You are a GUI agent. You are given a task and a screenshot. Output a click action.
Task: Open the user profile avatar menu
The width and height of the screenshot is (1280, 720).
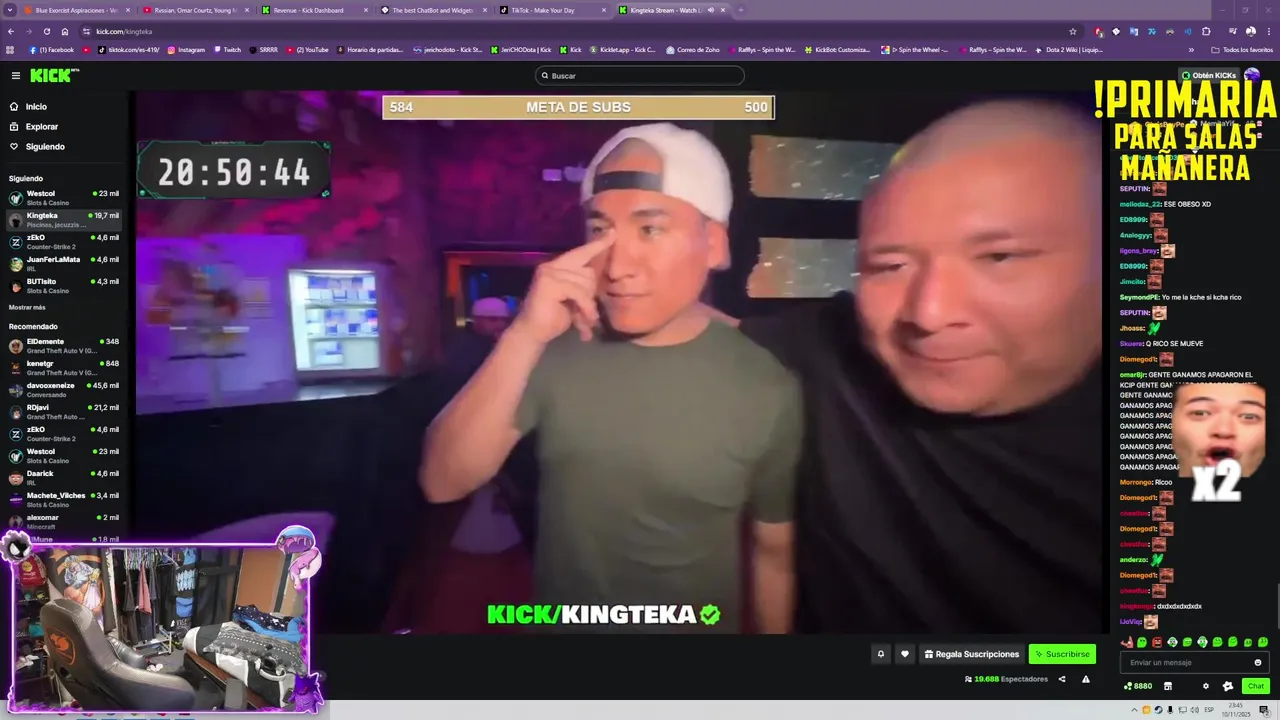point(1252,75)
